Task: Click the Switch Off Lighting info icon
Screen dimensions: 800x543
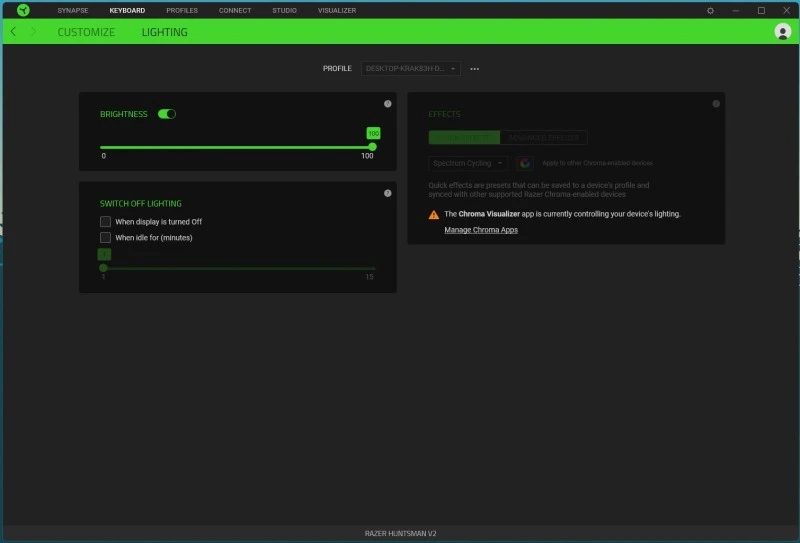Action: click(387, 193)
